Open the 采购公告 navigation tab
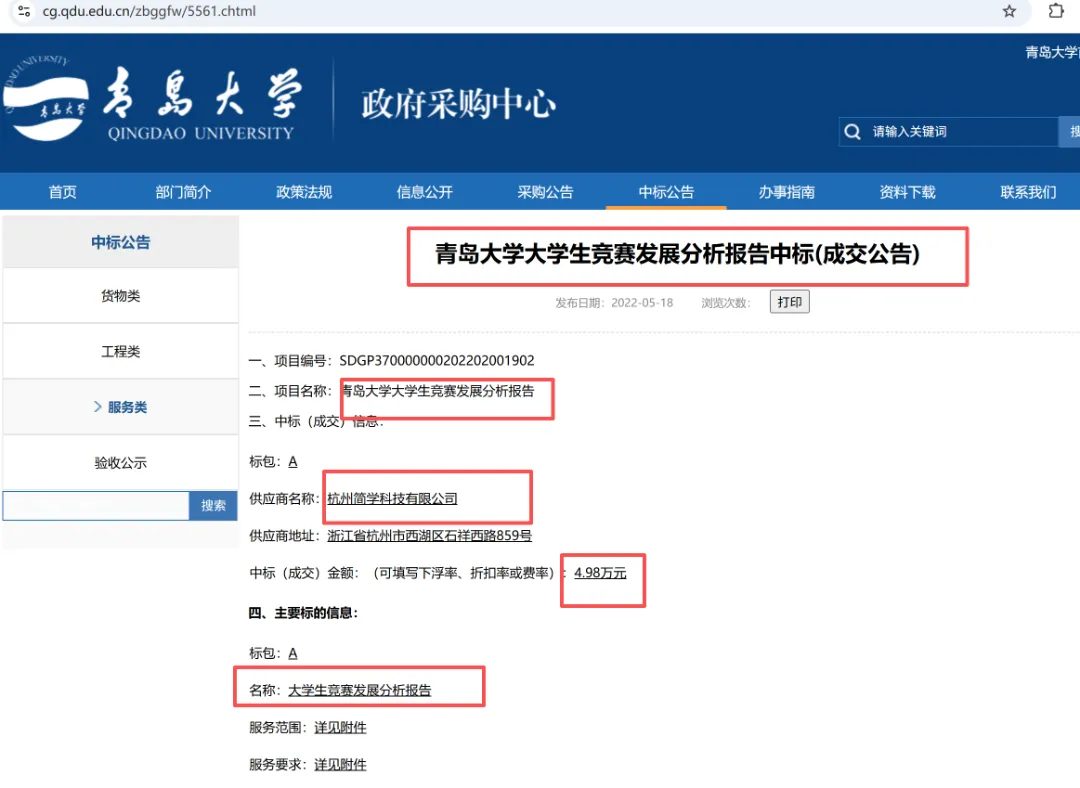This screenshot has width=1080, height=788. pyautogui.click(x=545, y=192)
